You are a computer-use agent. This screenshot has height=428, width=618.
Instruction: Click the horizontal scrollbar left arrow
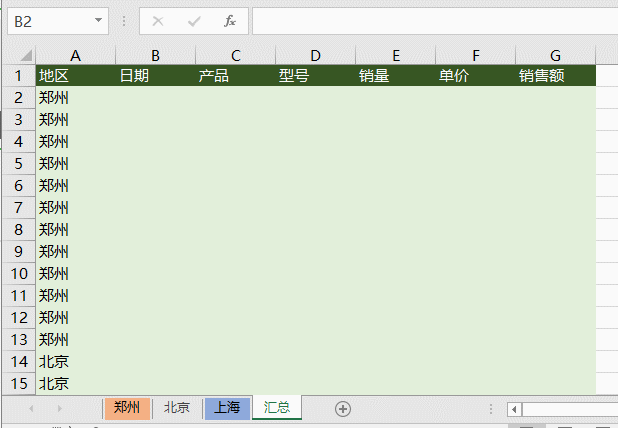pos(514,409)
